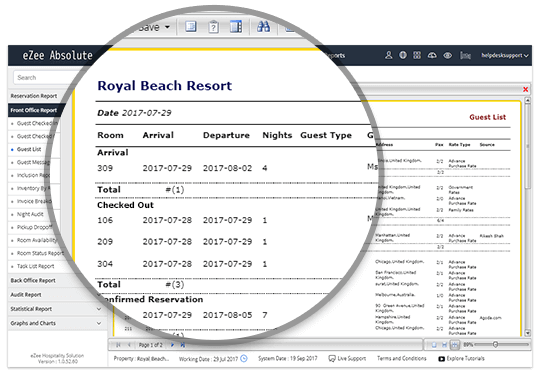540x375 pixels.
Task: Open the user profile icon in header
Action: 388,55
